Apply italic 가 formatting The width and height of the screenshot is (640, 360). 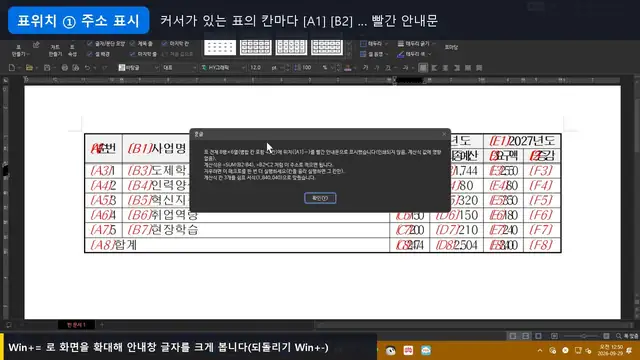(x=377, y=68)
